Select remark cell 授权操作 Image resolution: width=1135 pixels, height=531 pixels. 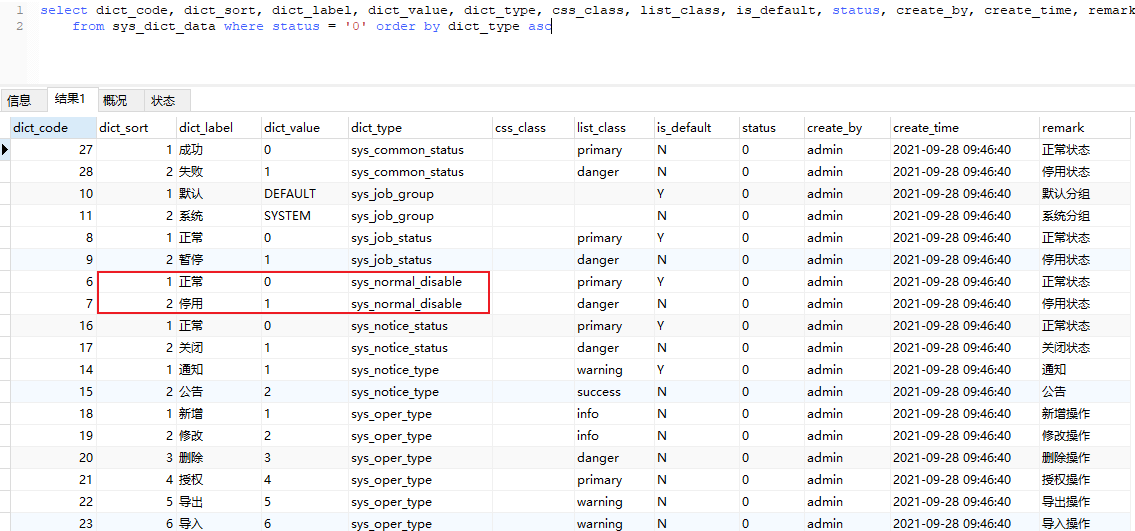(x=1087, y=480)
